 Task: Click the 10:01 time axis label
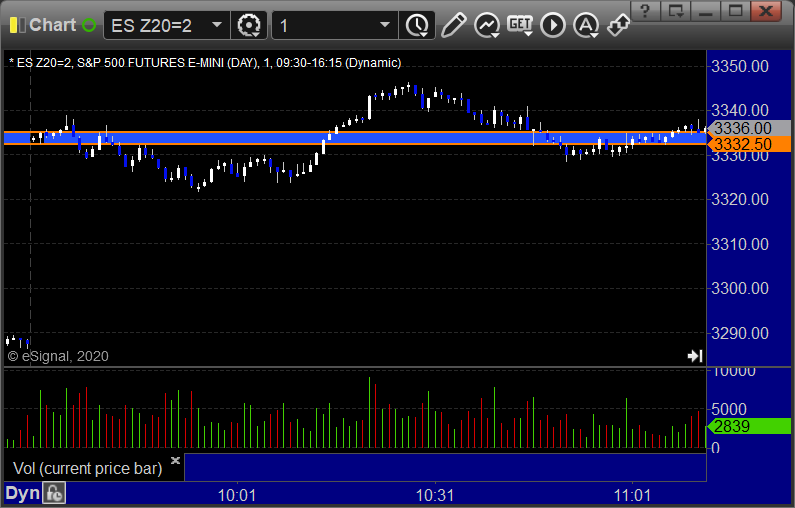tap(237, 495)
